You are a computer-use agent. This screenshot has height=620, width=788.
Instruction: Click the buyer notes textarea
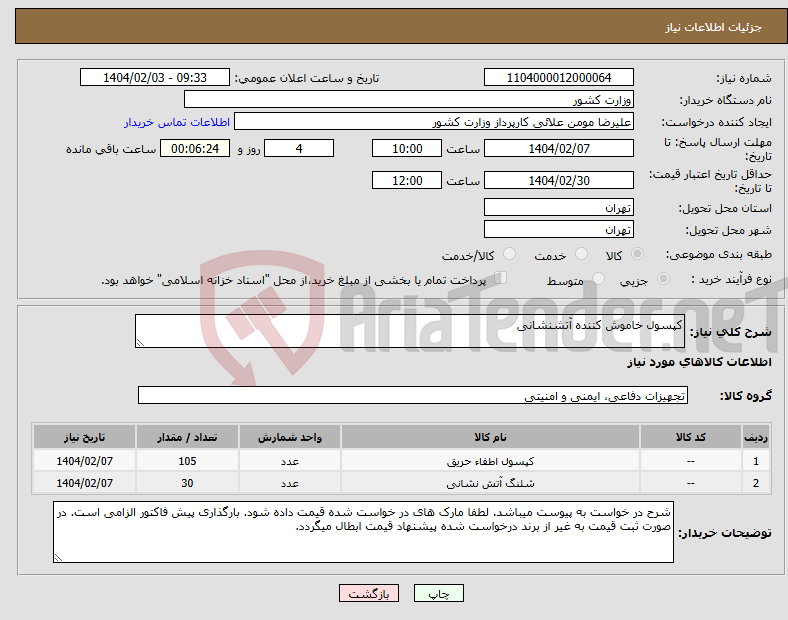coord(363,532)
